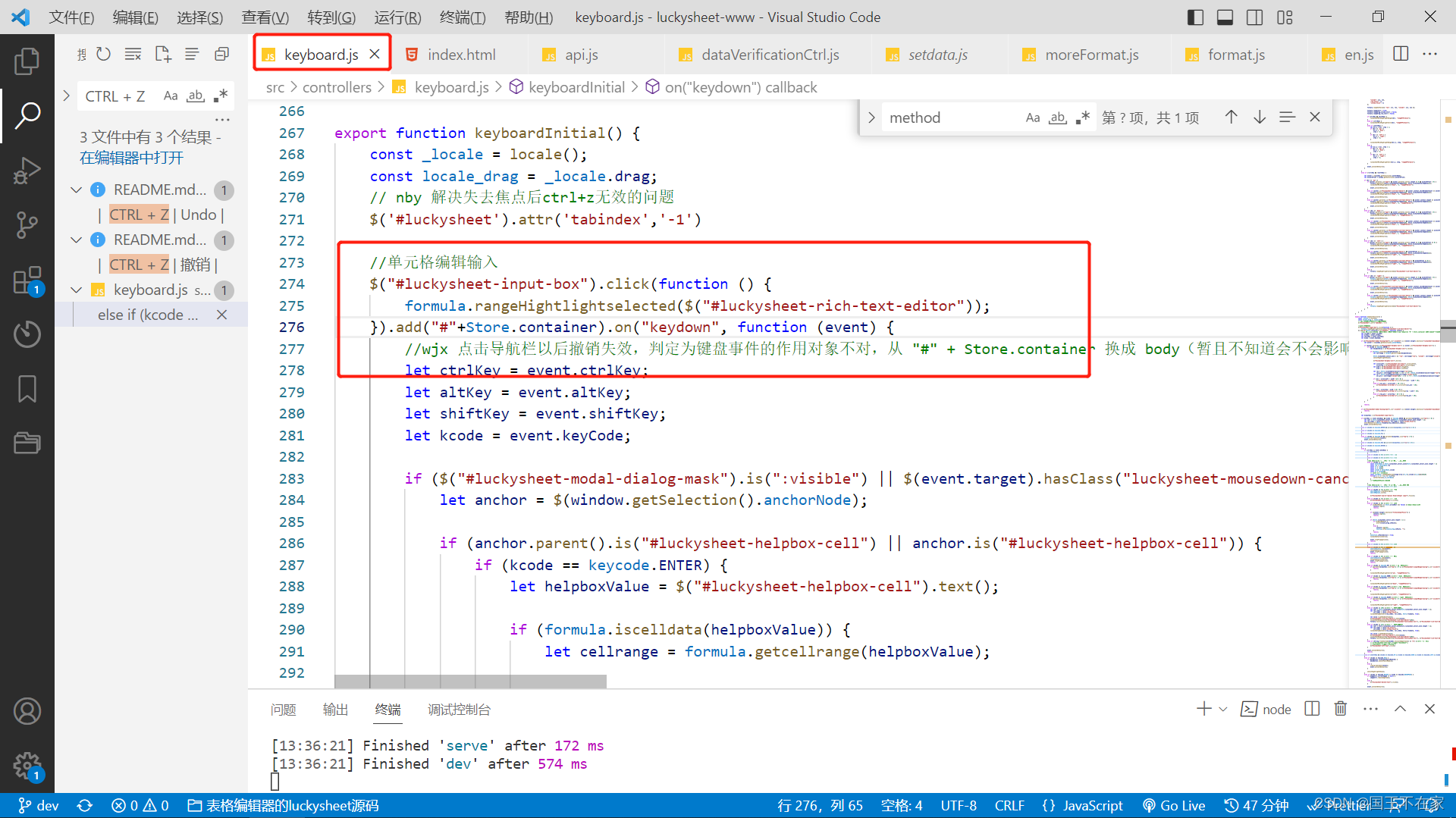Split the editor using the top-right icon
Viewport: 1456px width, 818px height.
click(x=1400, y=54)
